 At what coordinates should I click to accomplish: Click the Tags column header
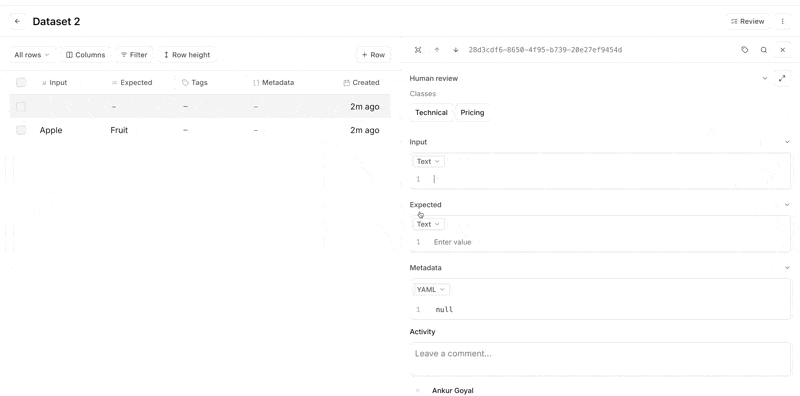click(194, 82)
